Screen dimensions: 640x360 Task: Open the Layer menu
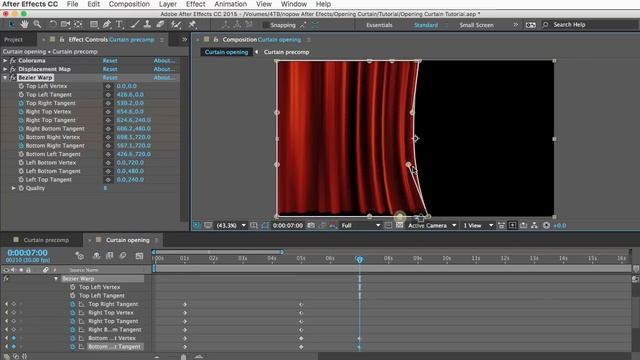click(168, 4)
